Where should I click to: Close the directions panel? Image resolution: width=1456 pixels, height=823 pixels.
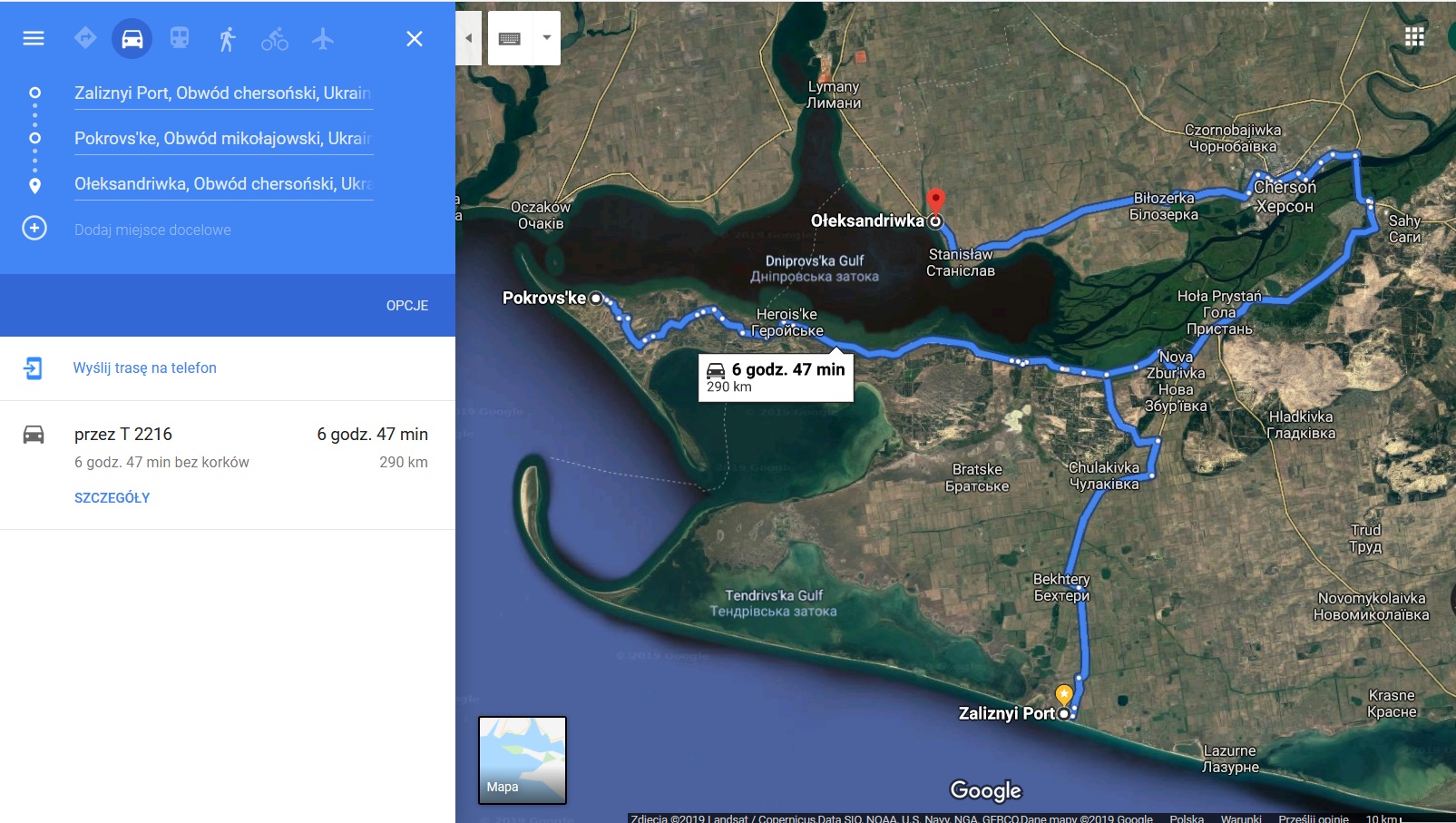tap(415, 39)
